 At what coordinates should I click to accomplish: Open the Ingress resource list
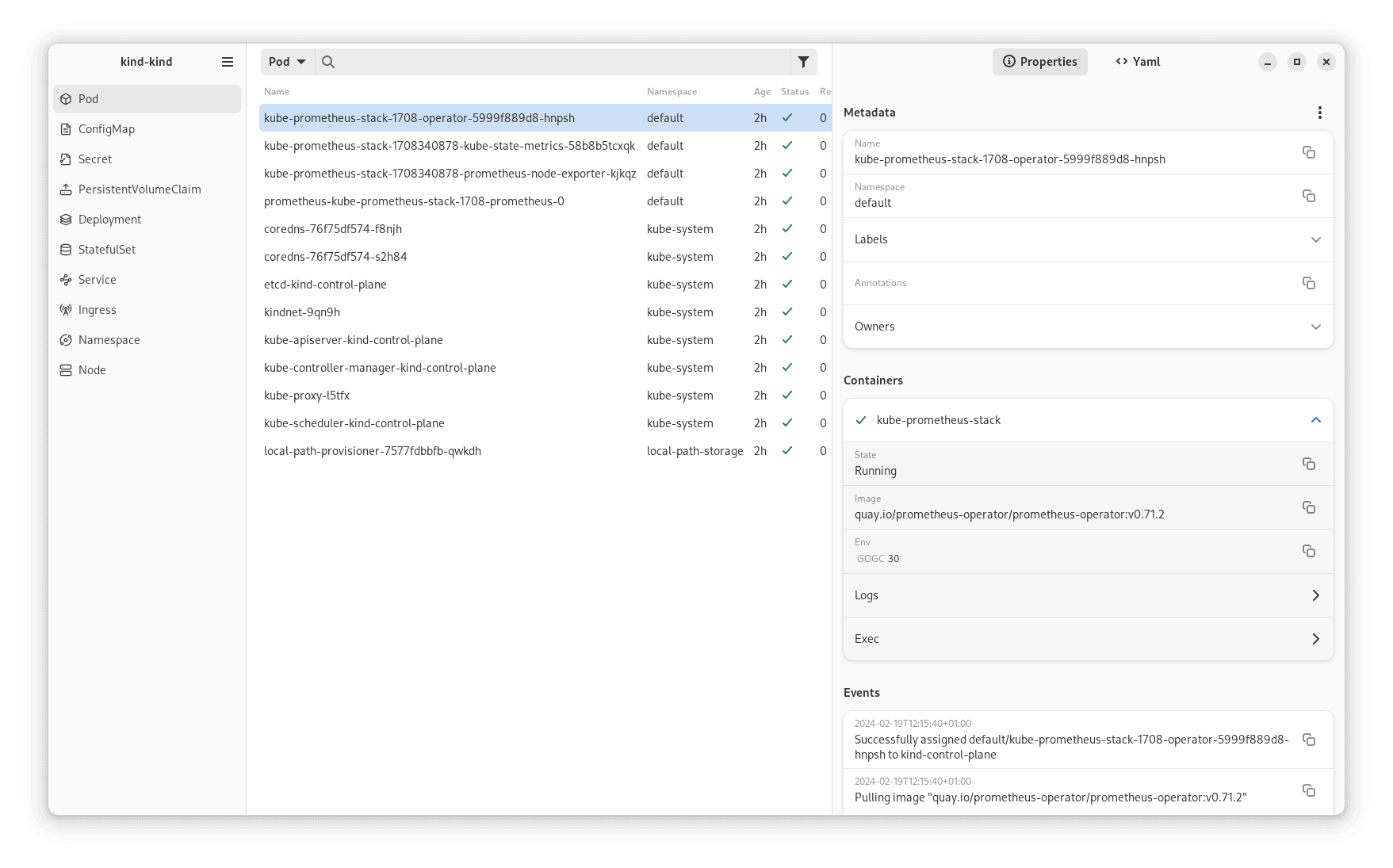97,309
